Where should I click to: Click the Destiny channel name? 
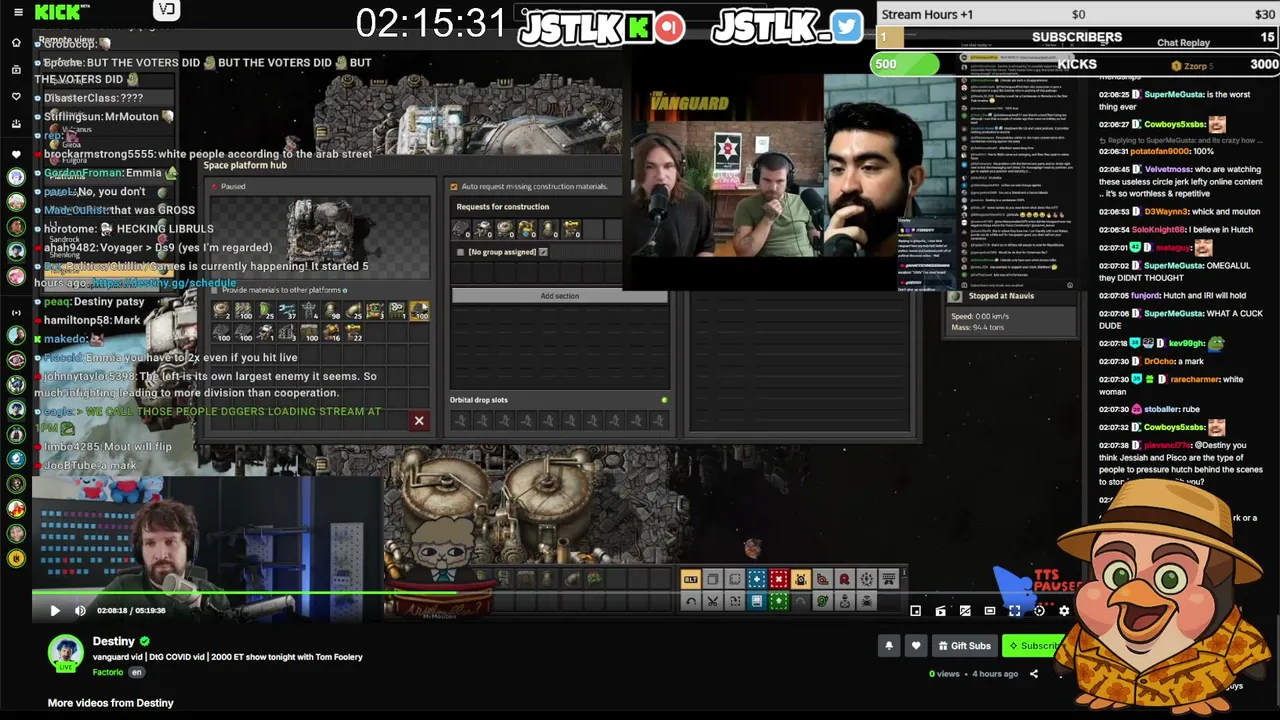(113, 641)
